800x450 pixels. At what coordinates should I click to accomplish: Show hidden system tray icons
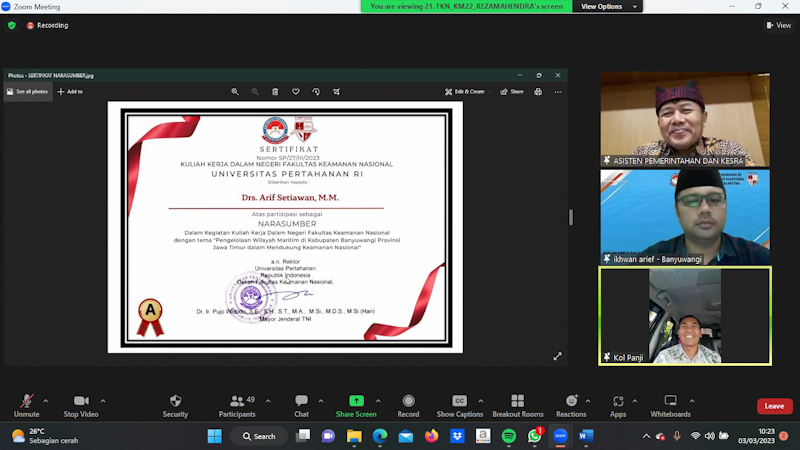[646, 436]
